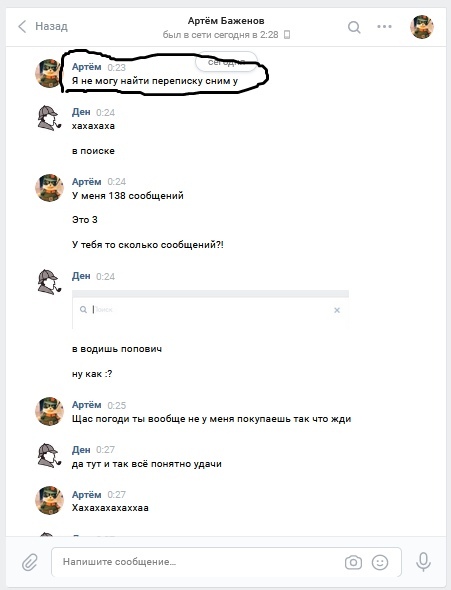Open Артём's profile avatar in header
Viewport: 451px width, 590px height.
pos(422,27)
